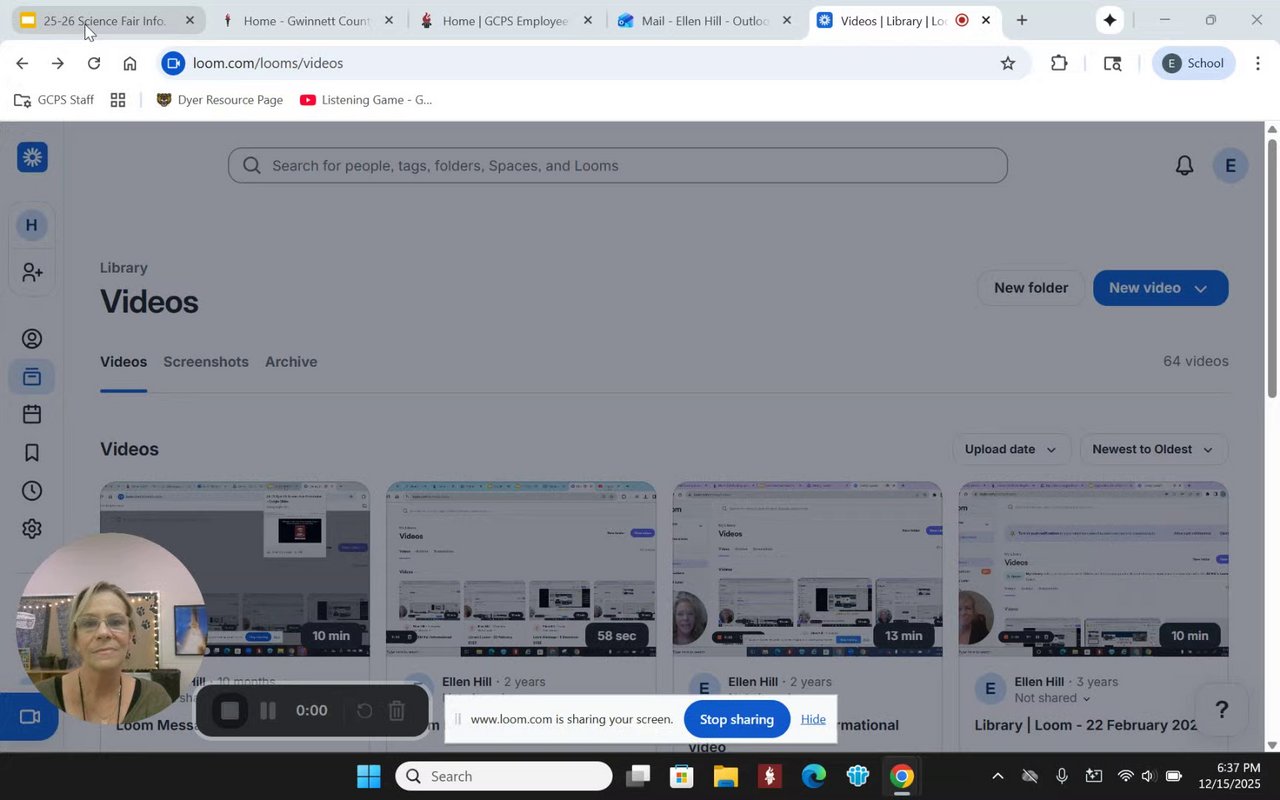Image resolution: width=1280 pixels, height=800 pixels.
Task: Bookmark this page with the star icon
Action: 1008,63
